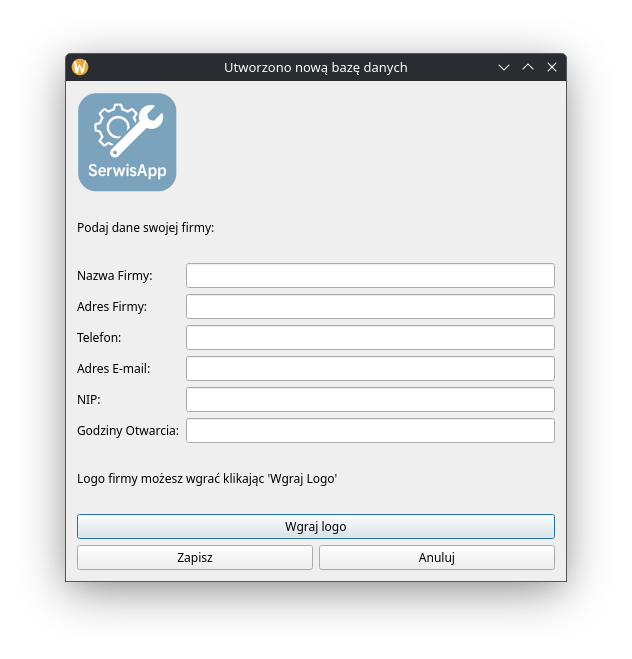Viewport: 632px width, 659px height.
Task: Focus the Nazwa Firmy input field
Action: pos(370,276)
